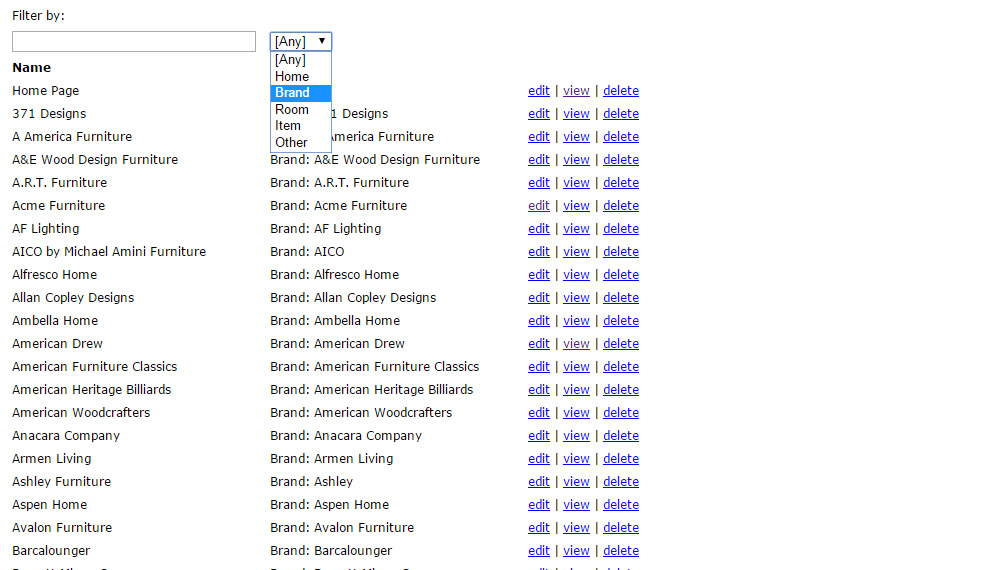Choose Brand from the filter dropdown
The image size is (990, 570).
pos(301,93)
